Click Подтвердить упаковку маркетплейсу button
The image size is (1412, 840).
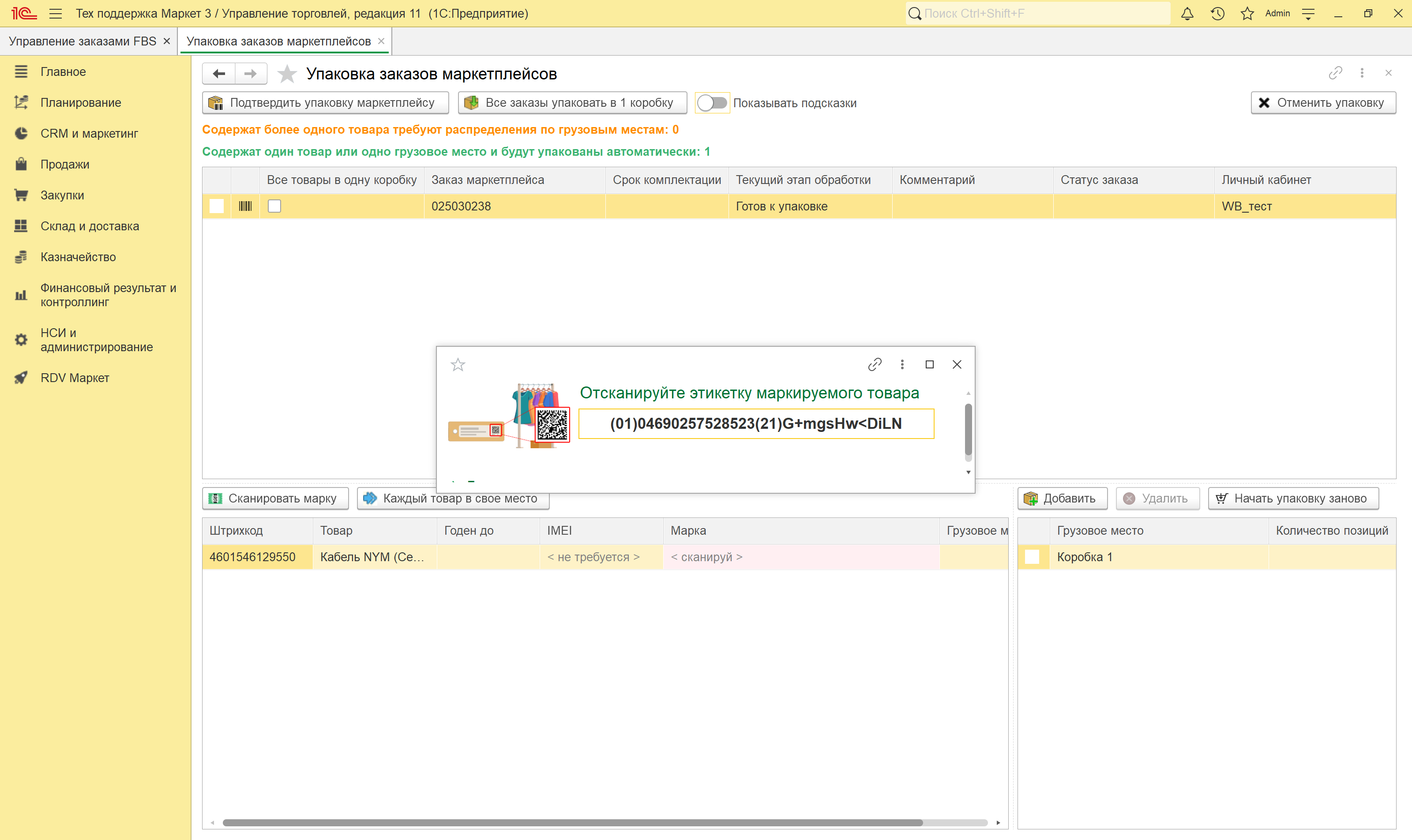(325, 103)
